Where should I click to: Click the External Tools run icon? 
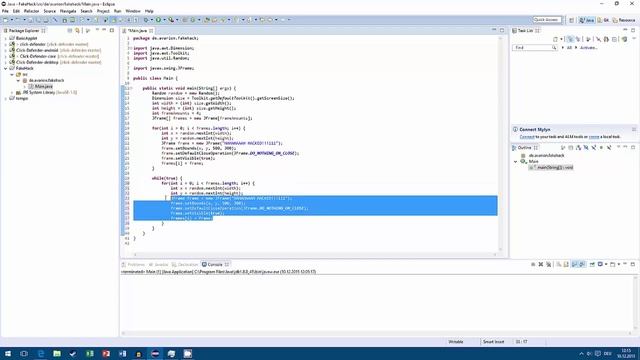(171, 20)
